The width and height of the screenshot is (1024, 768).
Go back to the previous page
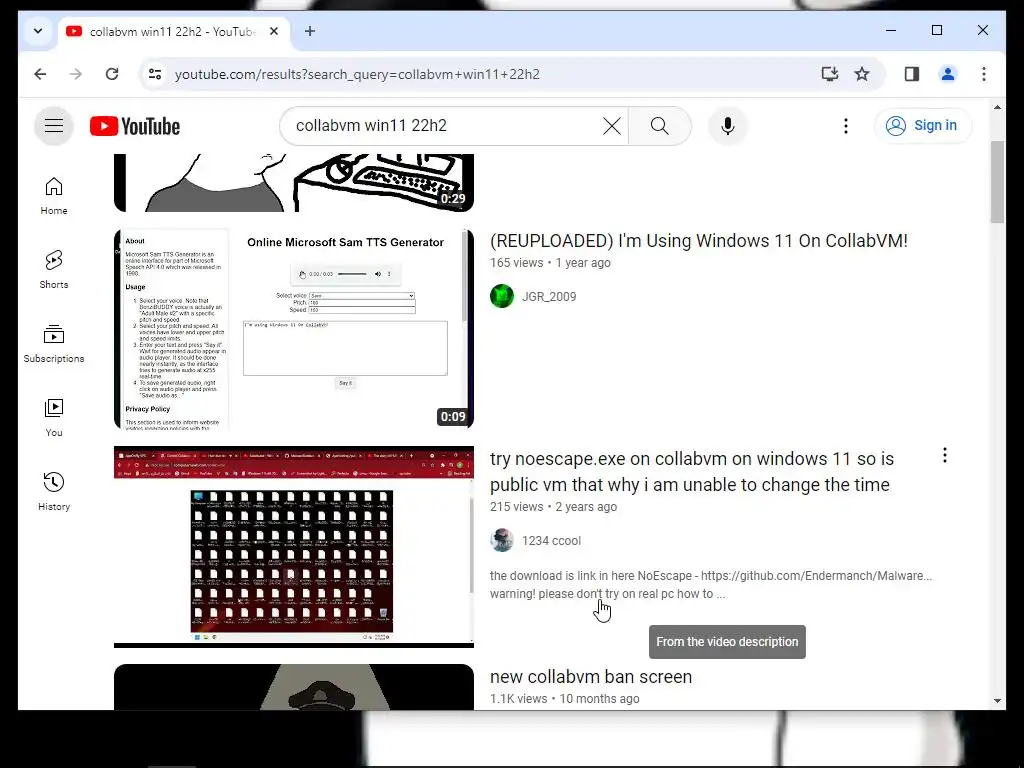40,74
